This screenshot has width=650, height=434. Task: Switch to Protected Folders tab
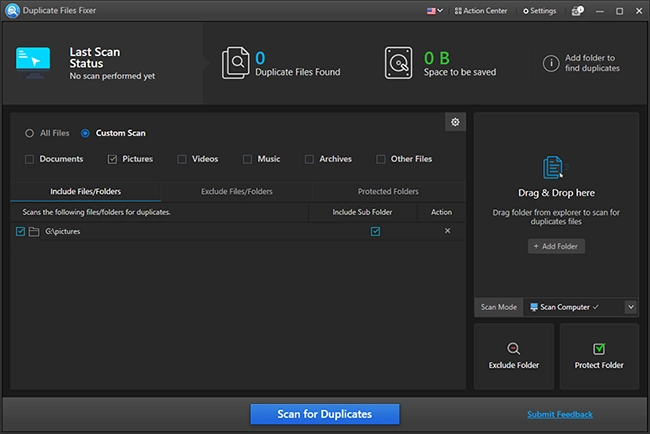(x=388, y=192)
